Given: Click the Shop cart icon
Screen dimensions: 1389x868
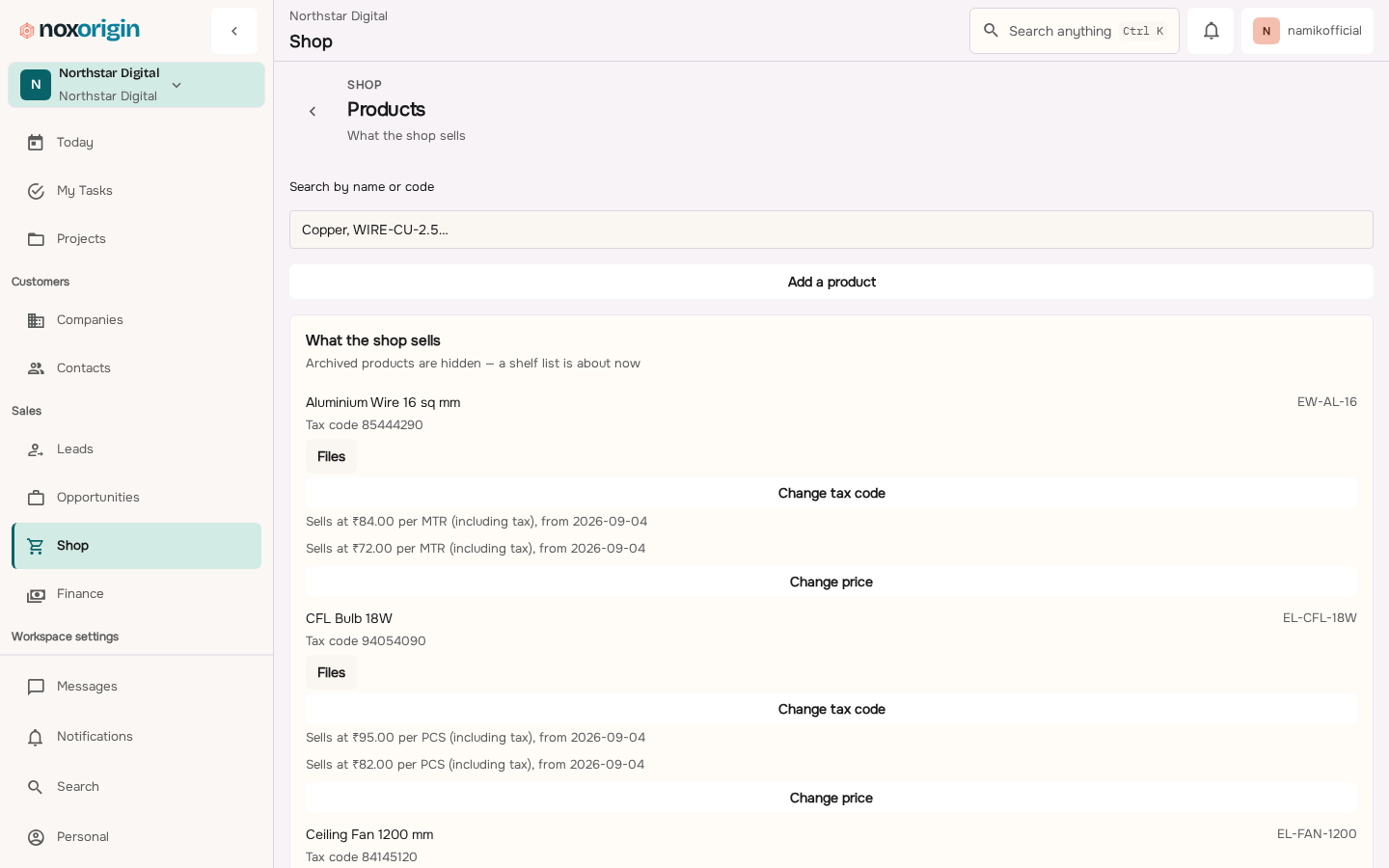Looking at the screenshot, I should click(x=36, y=546).
